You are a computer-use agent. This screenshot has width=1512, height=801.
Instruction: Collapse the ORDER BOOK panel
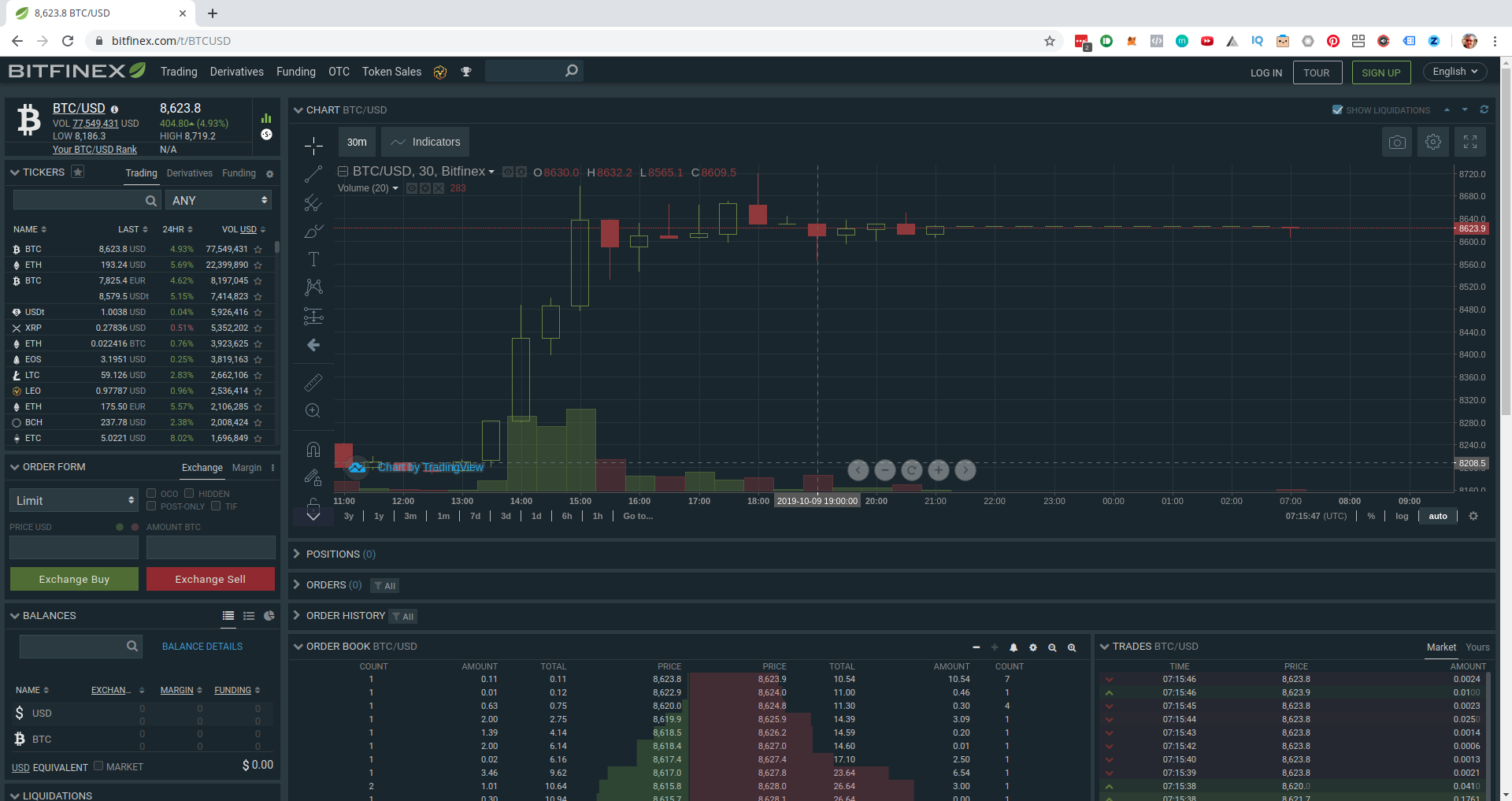click(298, 647)
